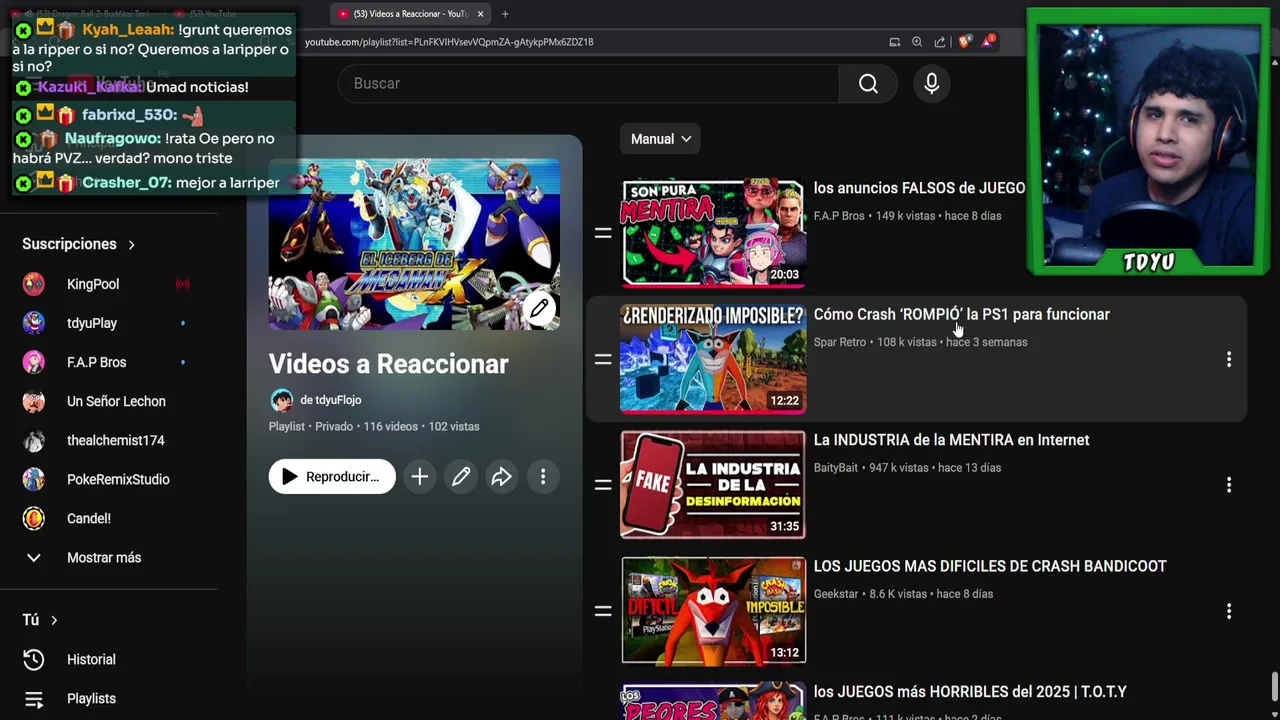Viewport: 1280px width, 720px height.
Task: Open the tdyuFlojo channel link
Action: tap(330, 400)
